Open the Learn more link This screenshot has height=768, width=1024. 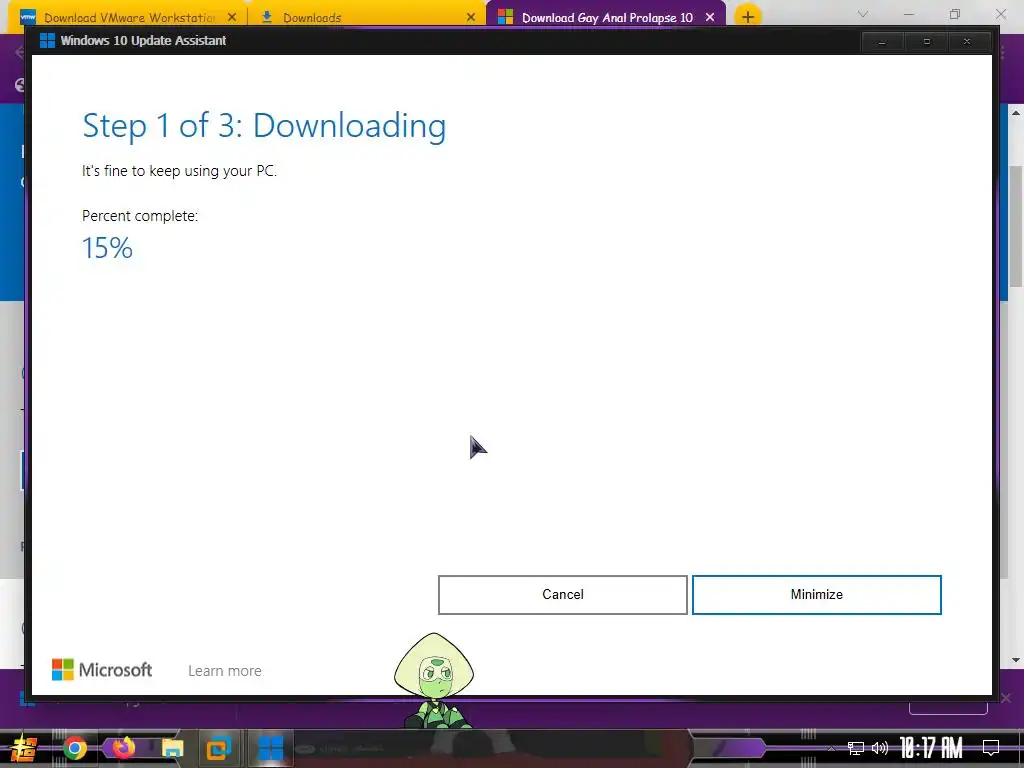pyautogui.click(x=225, y=671)
